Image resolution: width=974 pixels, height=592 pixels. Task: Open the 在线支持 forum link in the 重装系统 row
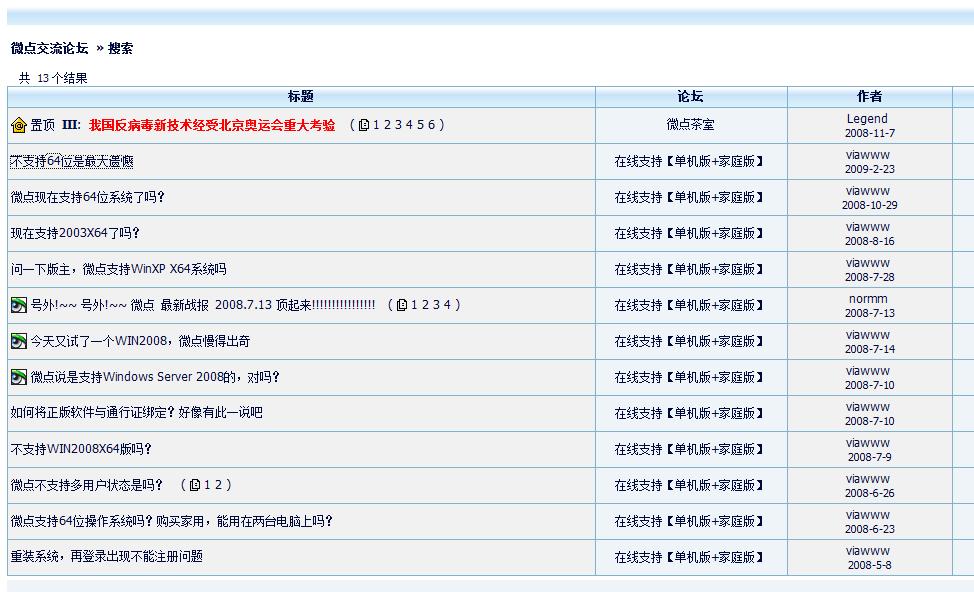[689, 557]
